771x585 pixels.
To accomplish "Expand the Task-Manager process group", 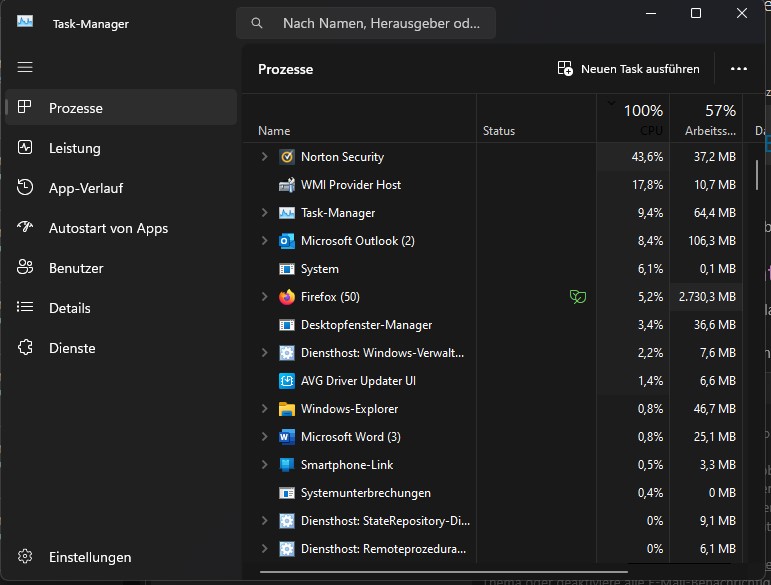I will click(264, 213).
